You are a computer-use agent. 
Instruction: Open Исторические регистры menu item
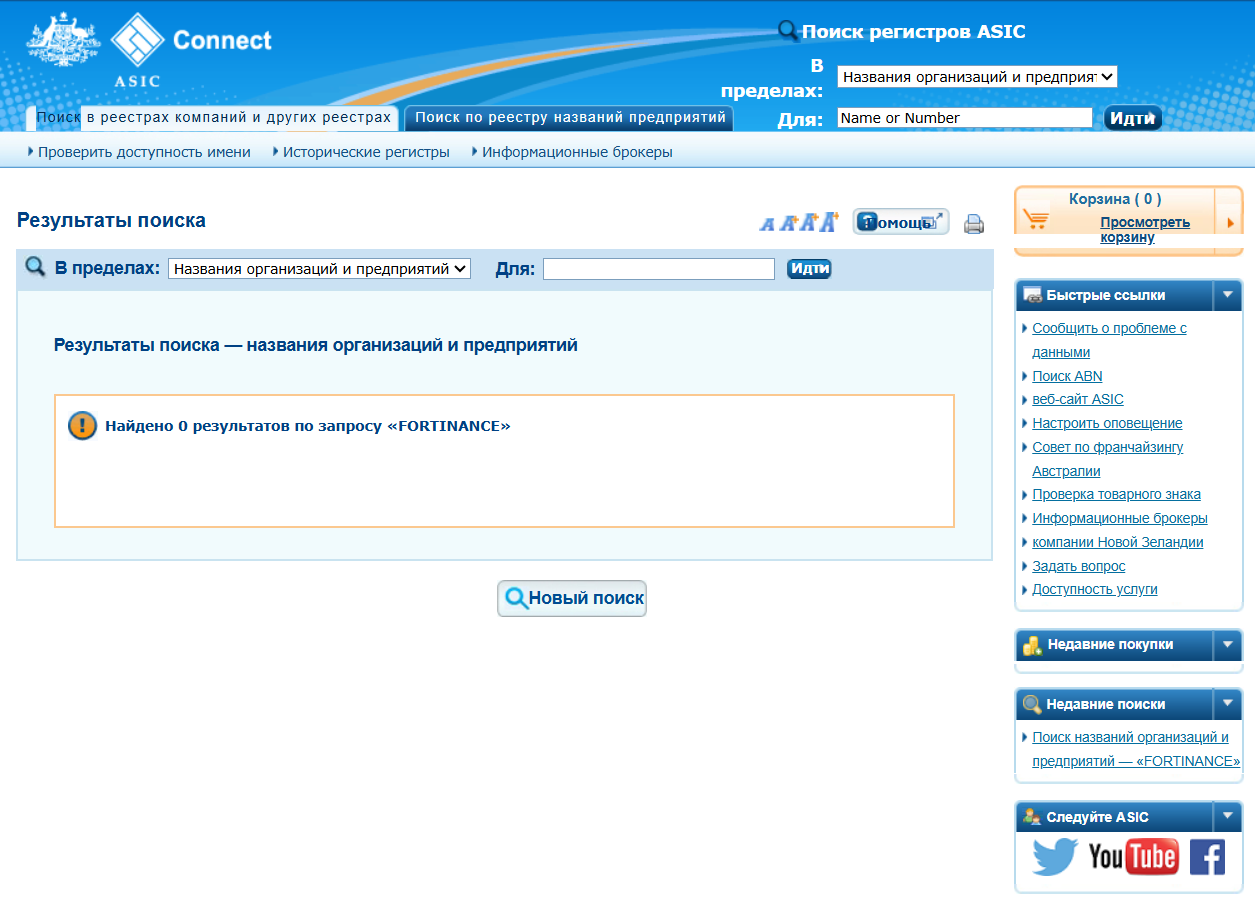click(366, 152)
